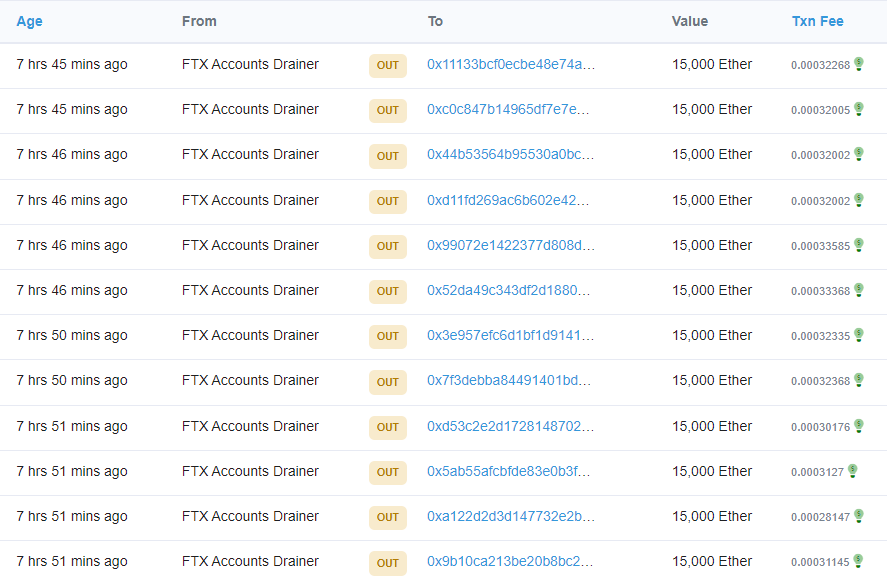Click lightbulb icon beside fee 0.00031145
This screenshot has width=887, height=580.
coord(858,561)
